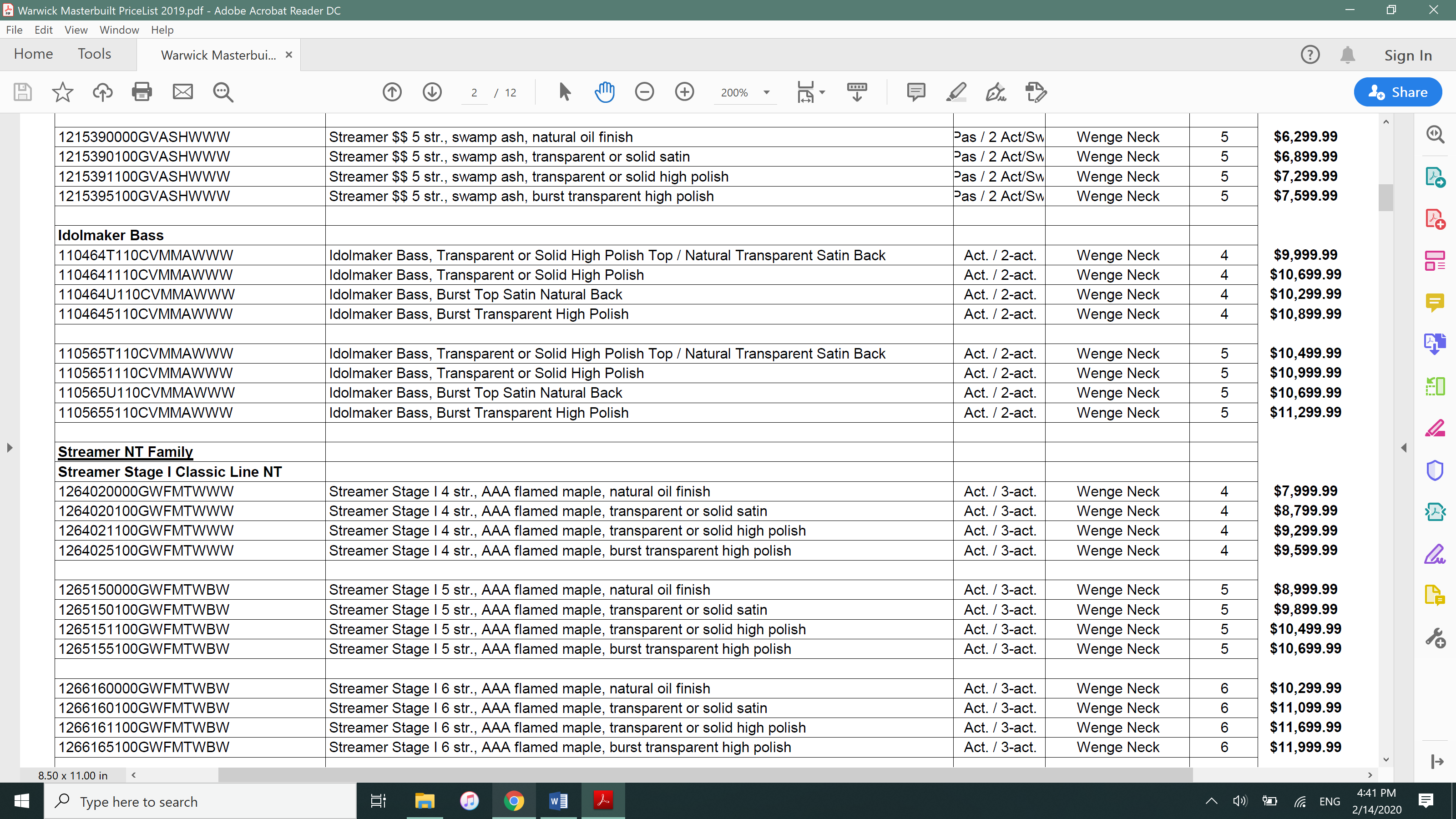Screen dimensions: 1456x819
Task: Click the Streamer NT Family heading
Action: click(125, 452)
